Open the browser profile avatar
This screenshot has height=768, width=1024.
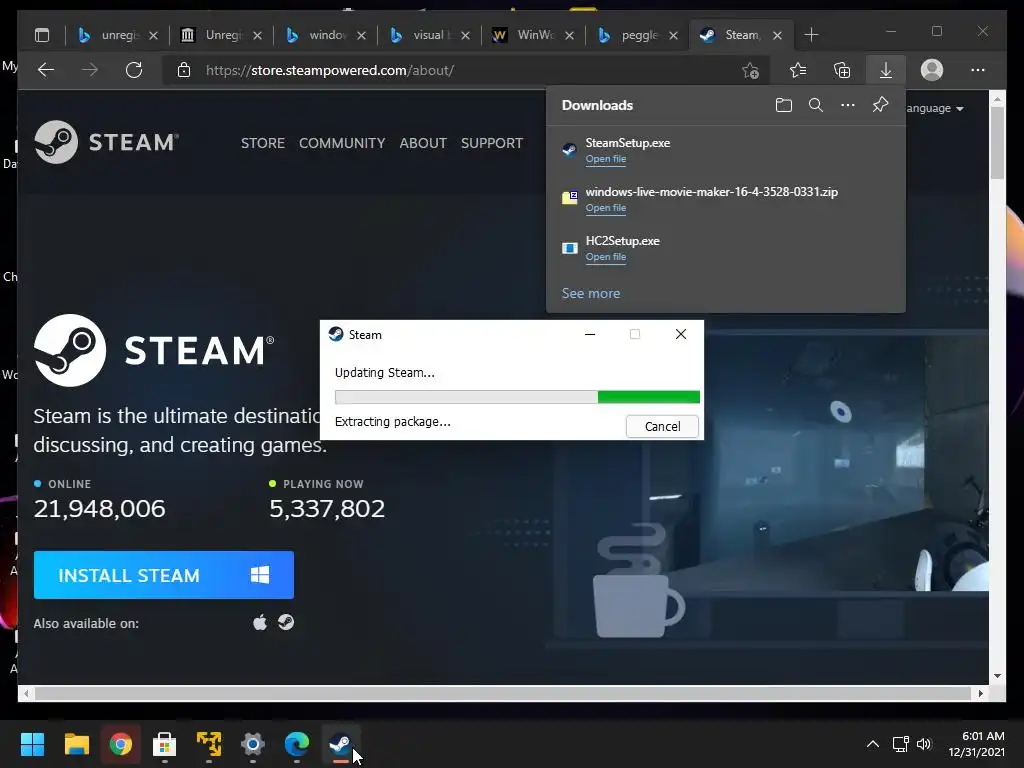coord(932,70)
